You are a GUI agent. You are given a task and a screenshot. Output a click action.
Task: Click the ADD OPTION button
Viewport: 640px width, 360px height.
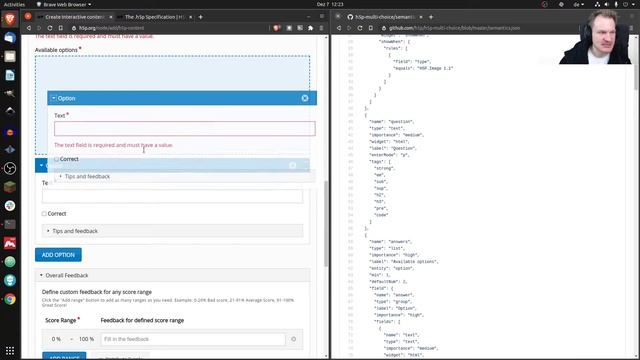point(58,255)
